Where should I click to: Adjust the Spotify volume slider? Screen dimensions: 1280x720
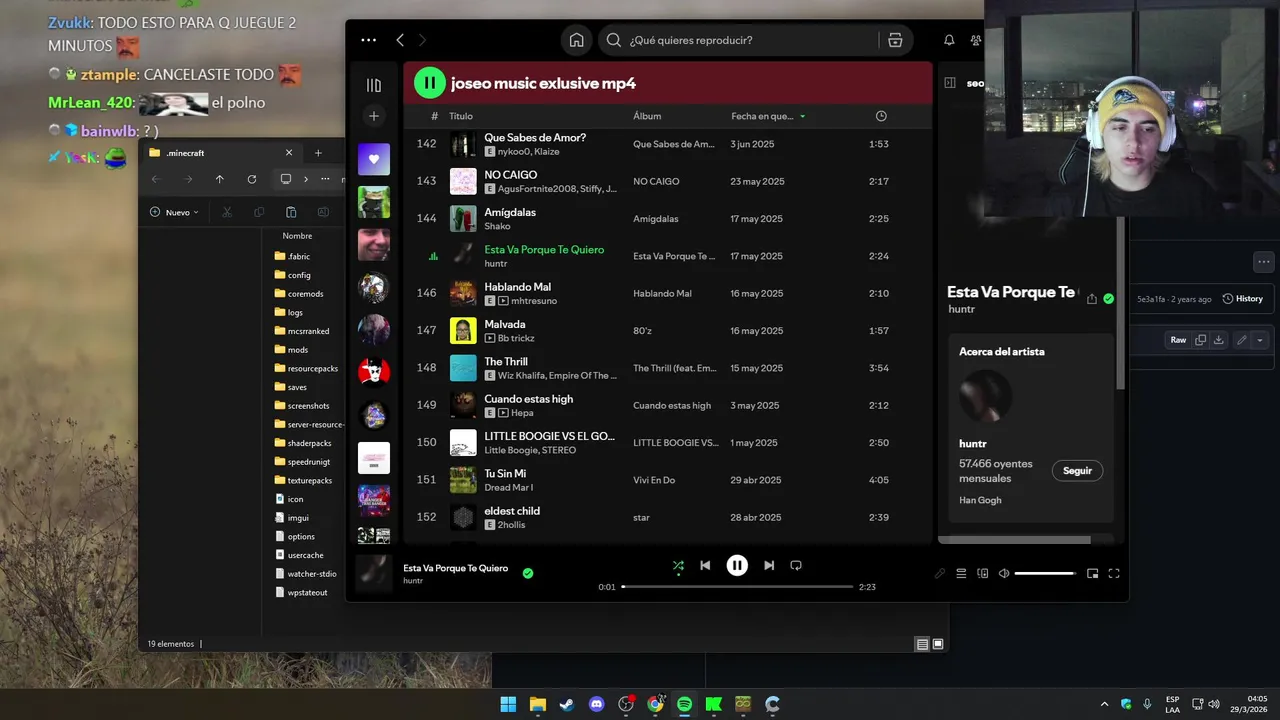(1045, 573)
